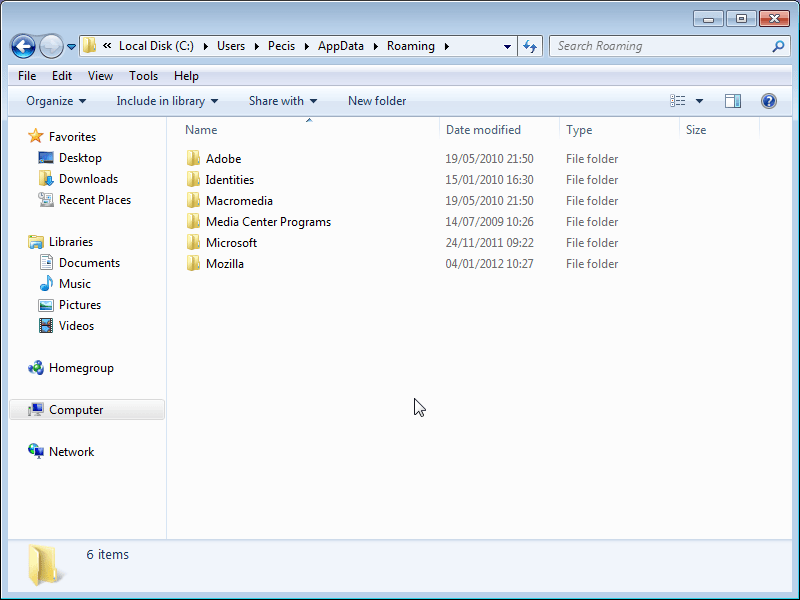Open Recent Places in Favorites

(95, 199)
